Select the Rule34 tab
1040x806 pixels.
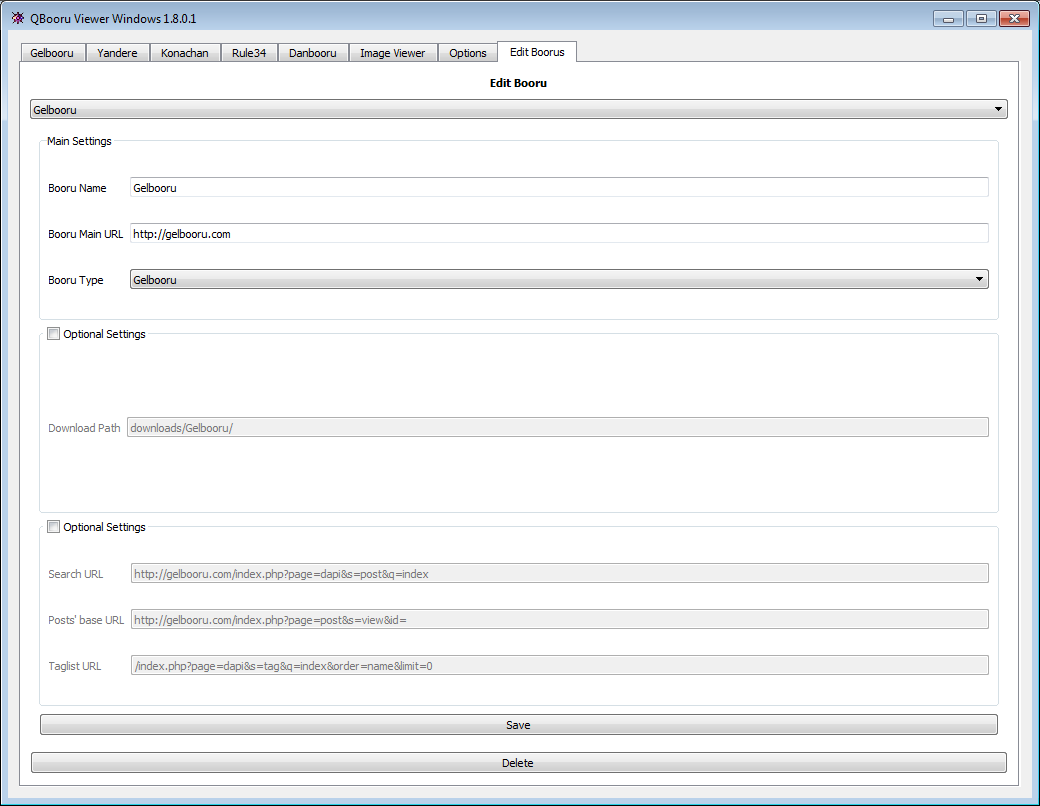[249, 52]
